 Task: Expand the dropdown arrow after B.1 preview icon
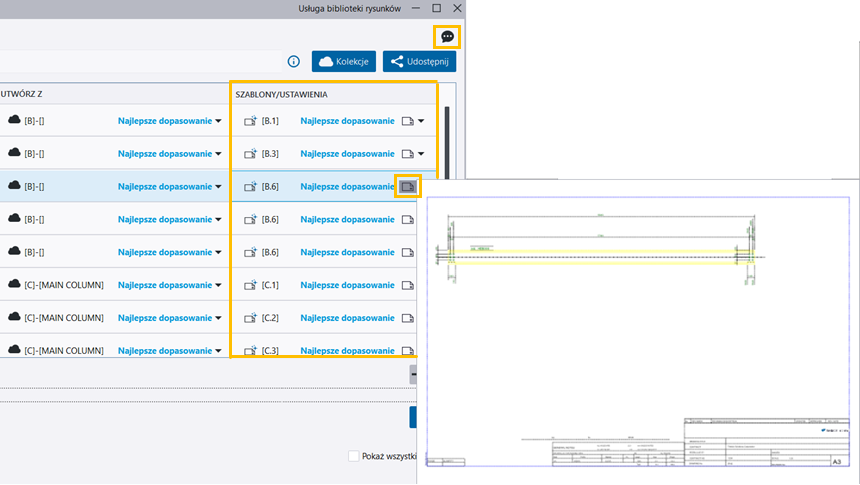422,121
